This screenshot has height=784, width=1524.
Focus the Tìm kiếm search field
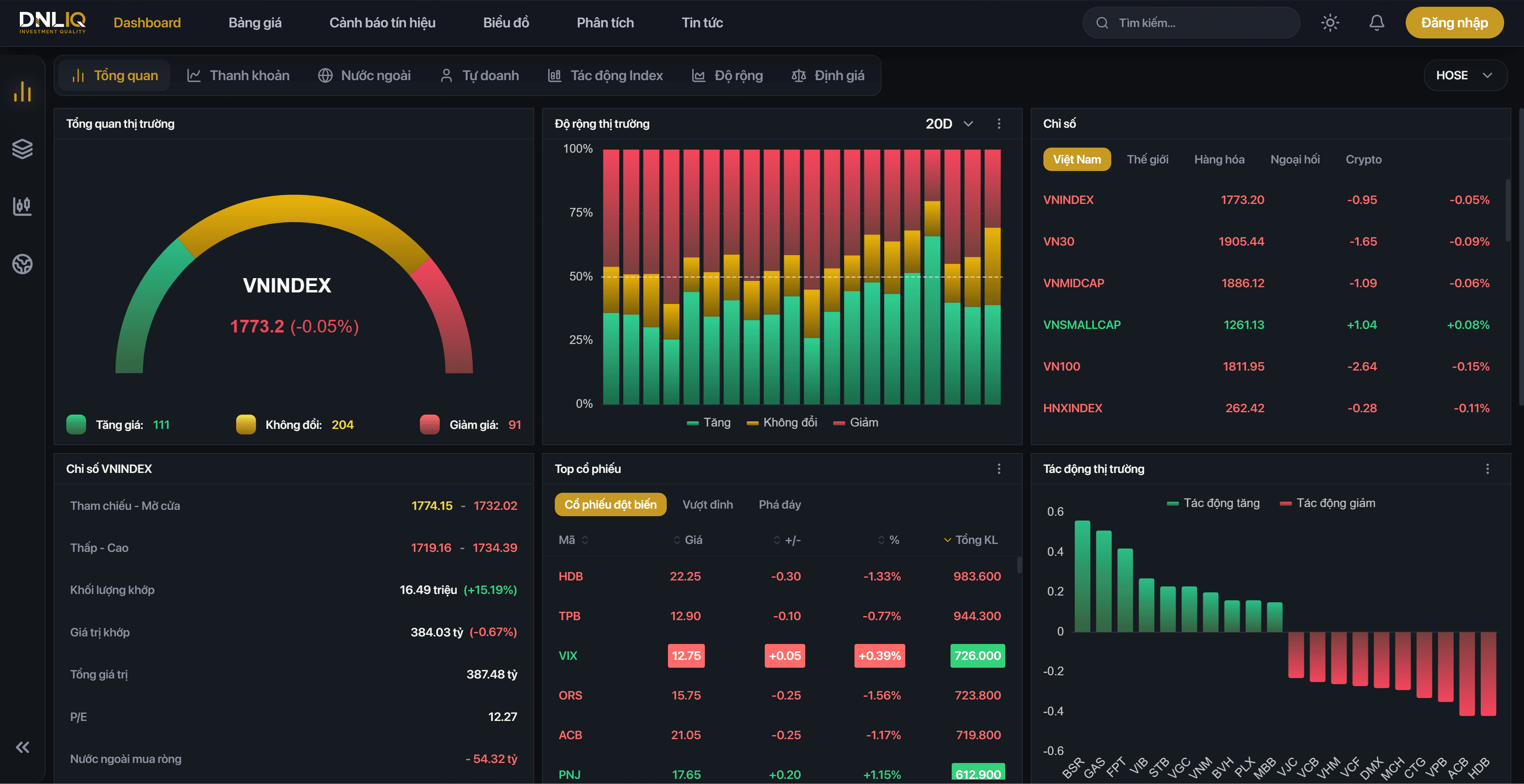coord(1191,23)
